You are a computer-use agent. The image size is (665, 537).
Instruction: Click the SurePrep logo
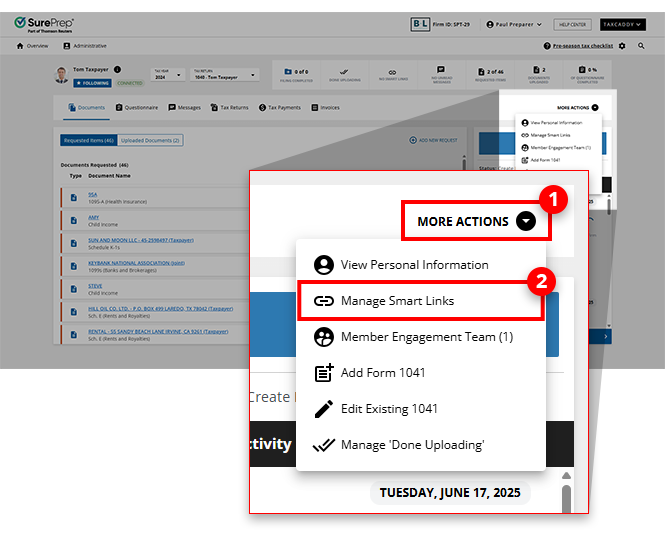tap(44, 25)
